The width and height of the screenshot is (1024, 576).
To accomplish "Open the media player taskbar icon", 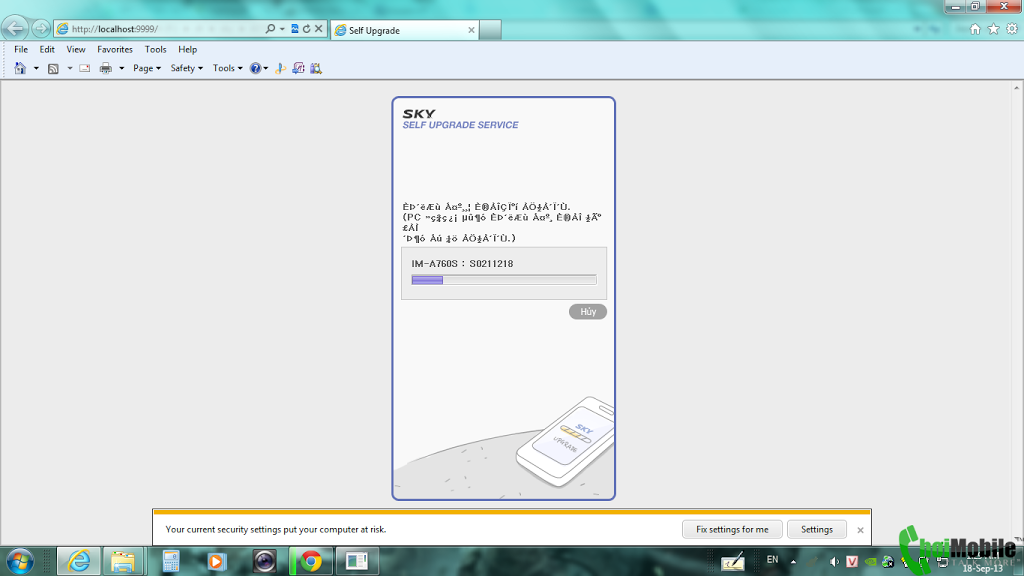I will [x=217, y=561].
